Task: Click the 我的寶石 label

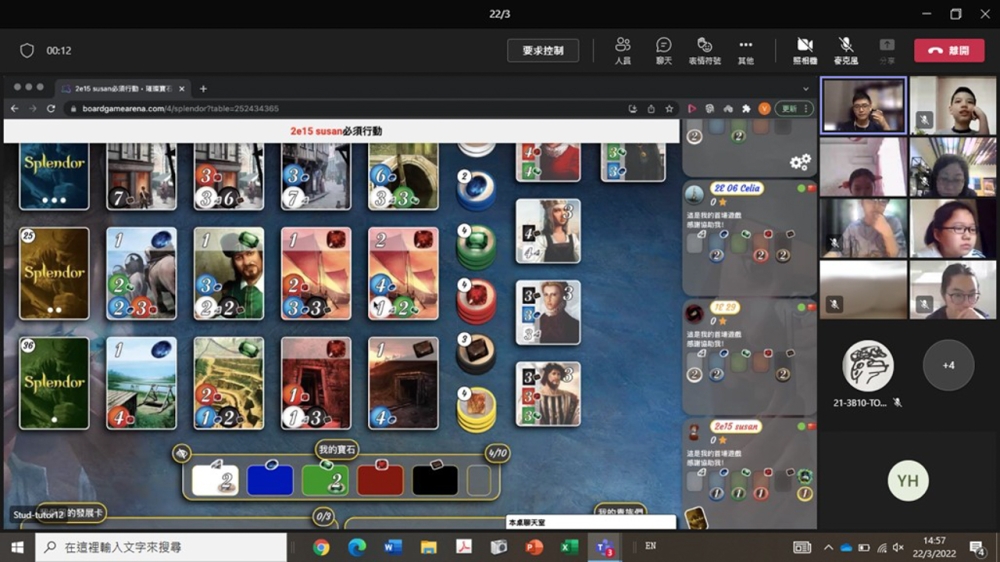Action: 337,450
